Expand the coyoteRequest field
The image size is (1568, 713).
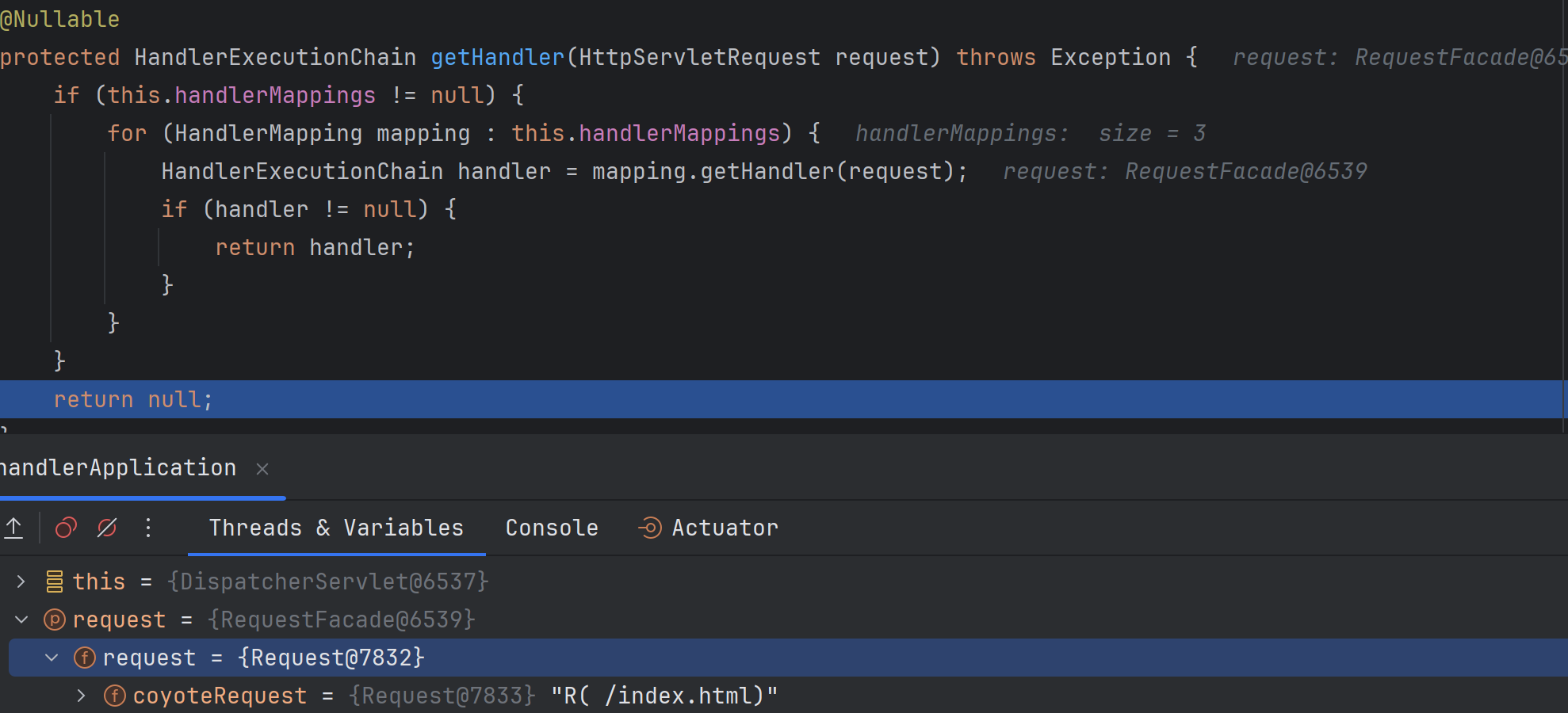82,696
